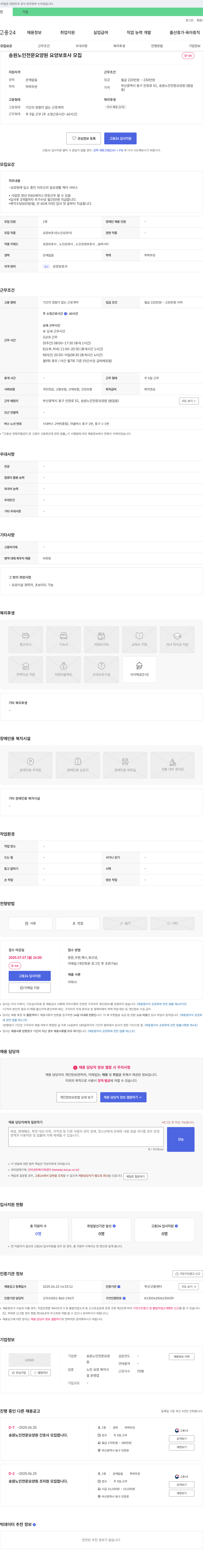203x1568 pixels.
Task: Click the 장애인용 화장실 facility icon
Action: pos(125,765)
